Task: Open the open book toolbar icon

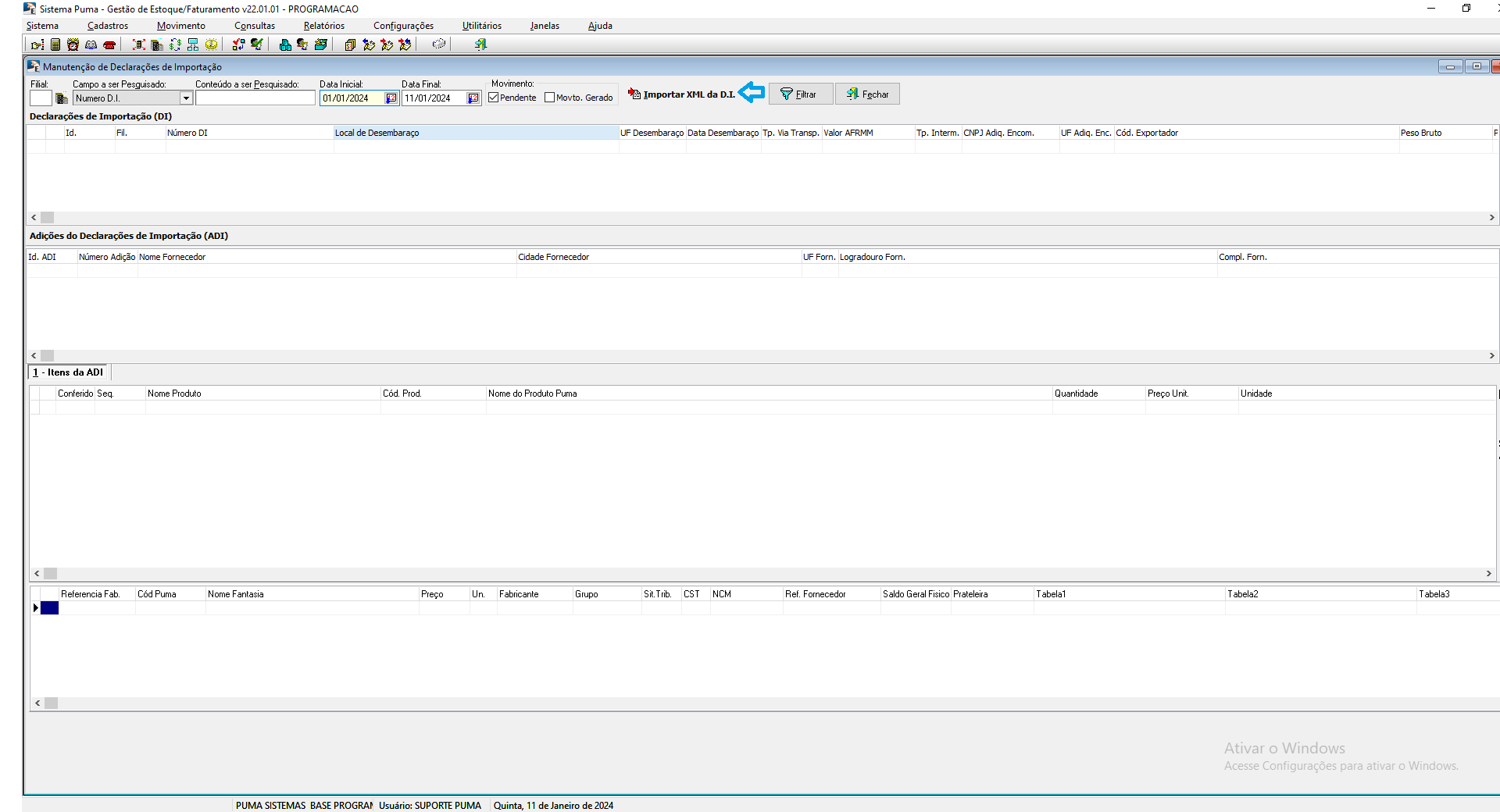Action: coord(91,45)
